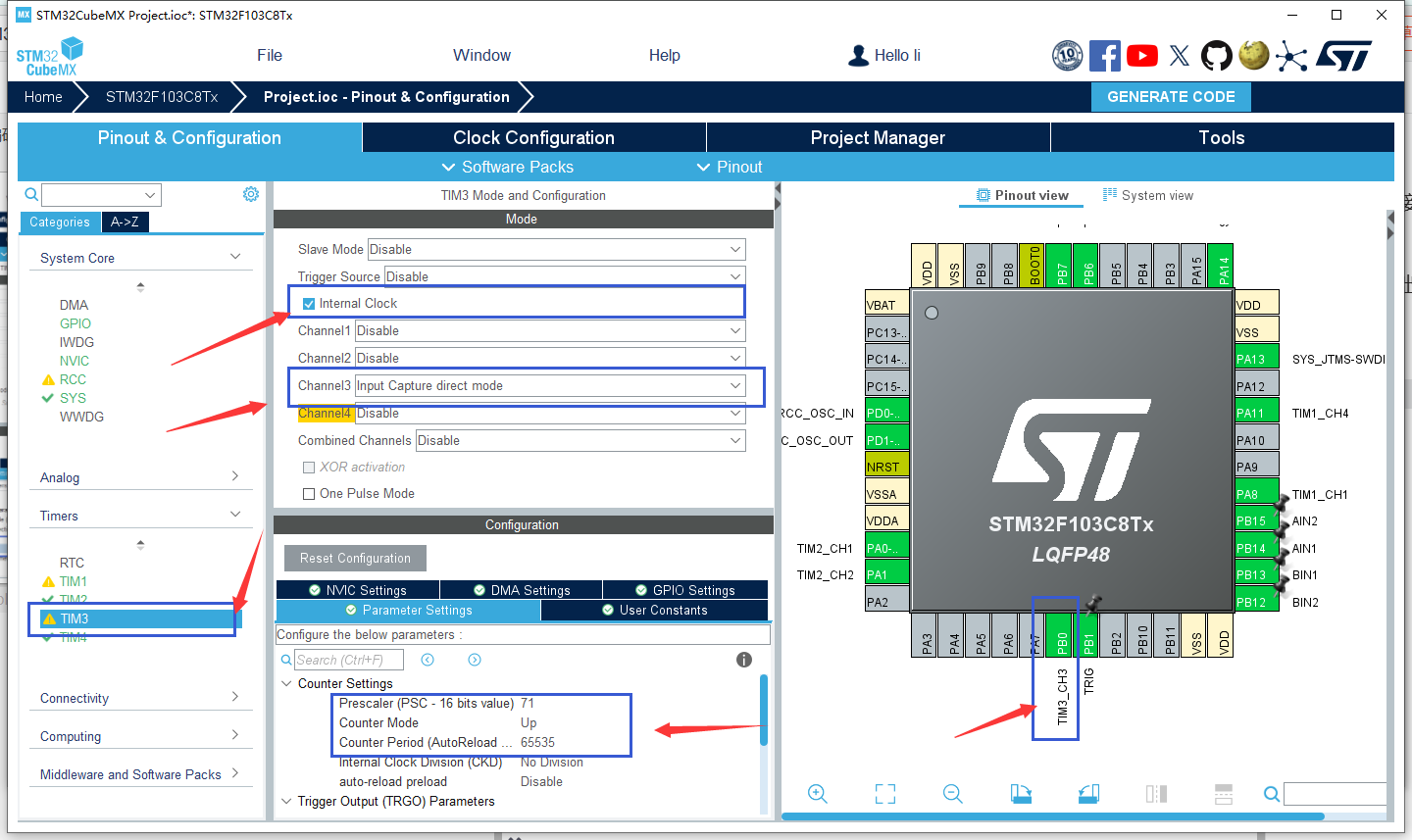Uncheck the Internal Clock checkbox
Image resolution: width=1412 pixels, height=840 pixels.
click(x=309, y=304)
